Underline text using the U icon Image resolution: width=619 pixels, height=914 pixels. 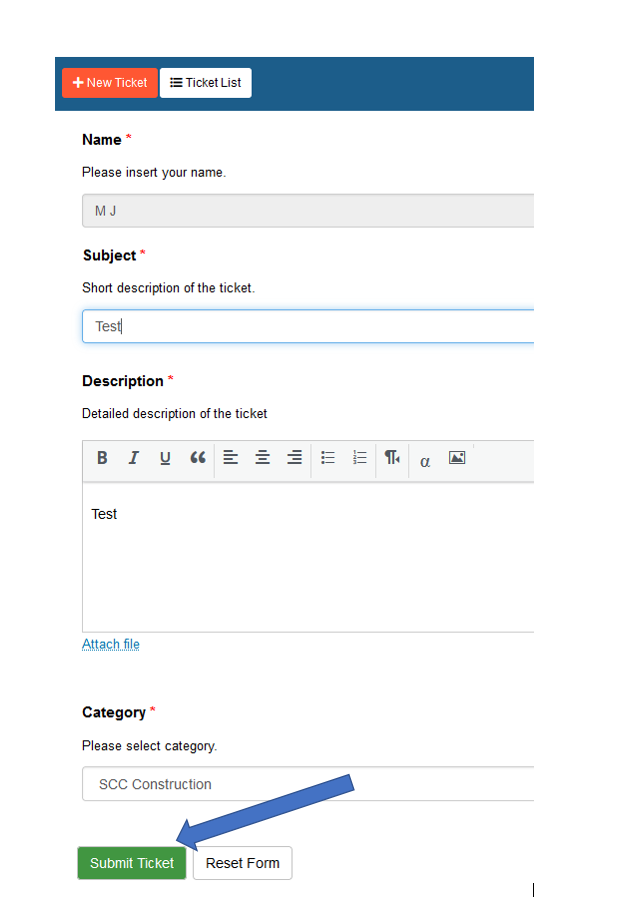coord(165,458)
